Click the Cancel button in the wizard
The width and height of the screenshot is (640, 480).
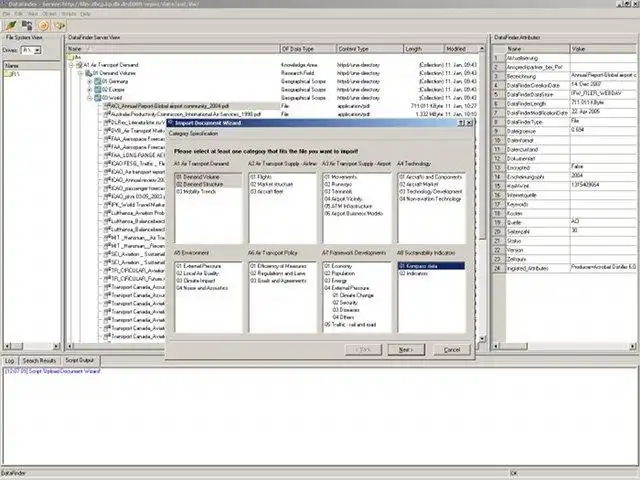point(452,350)
